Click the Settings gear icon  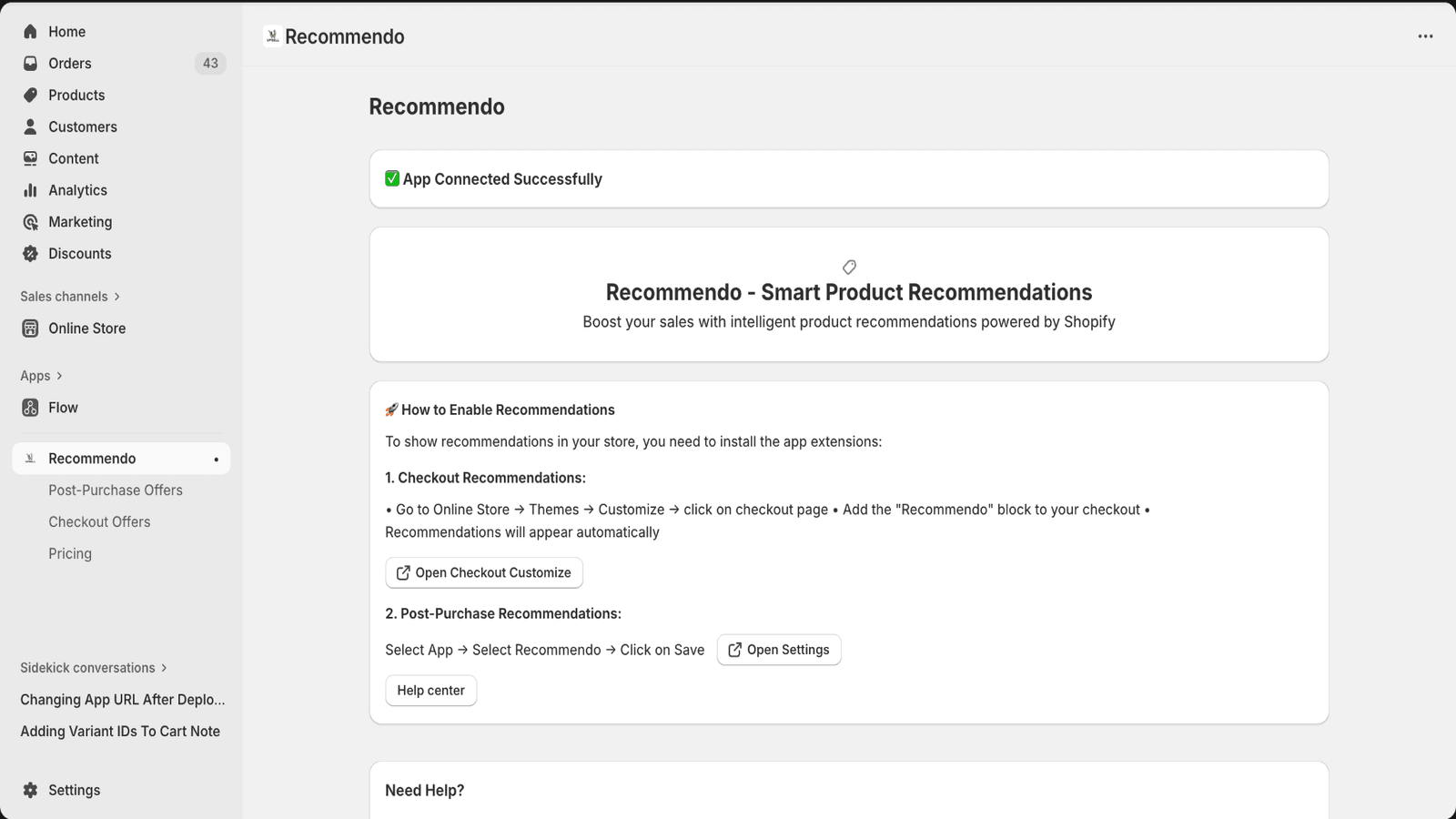[31, 789]
